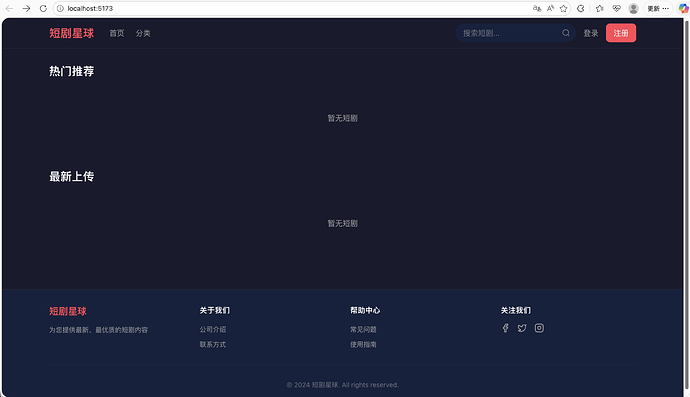The width and height of the screenshot is (690, 397).
Task: Open site info icon in address bar
Action: (60, 8)
